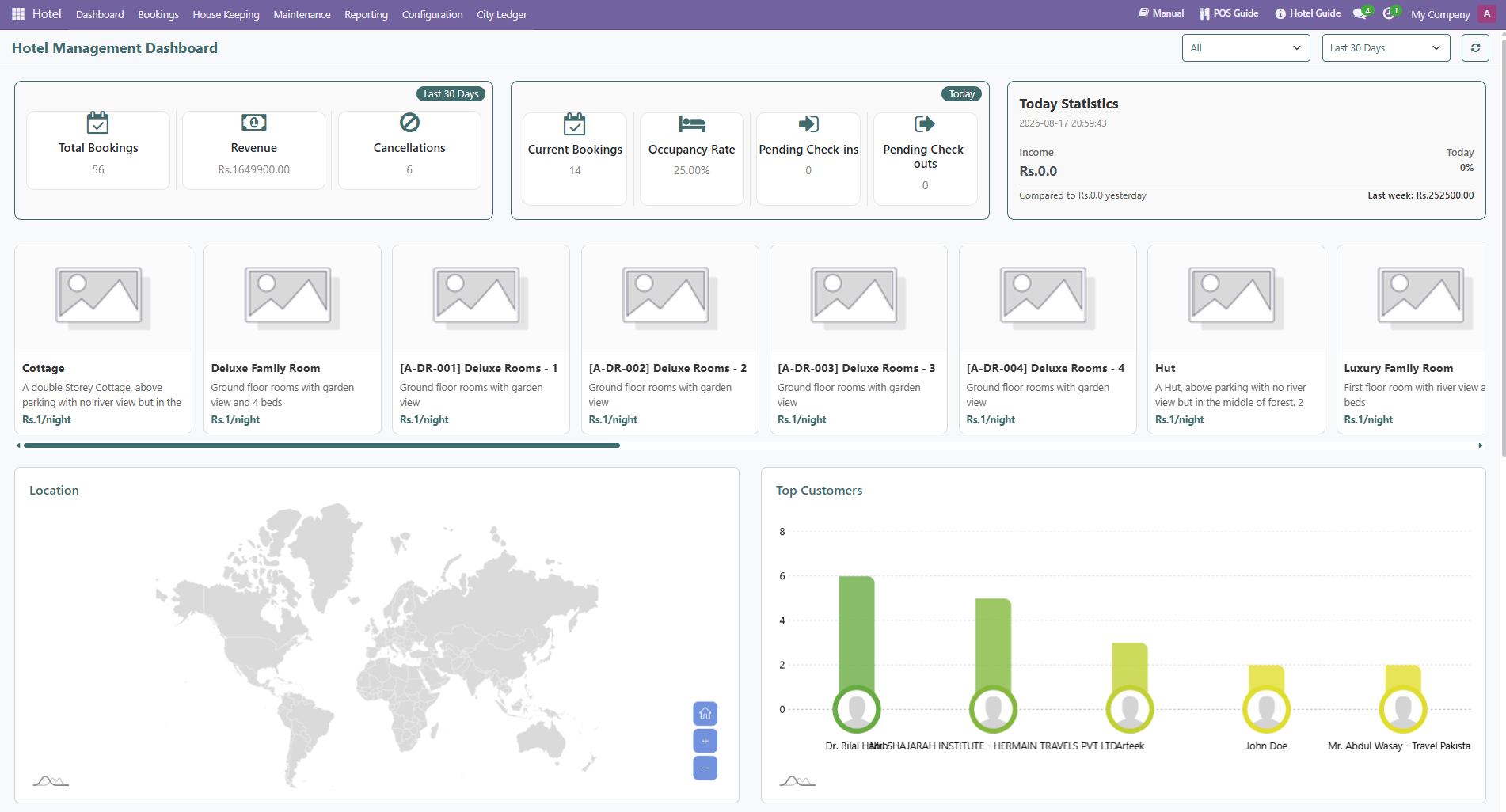The image size is (1506, 812).
Task: Open the House Keeping menu
Action: point(226,14)
